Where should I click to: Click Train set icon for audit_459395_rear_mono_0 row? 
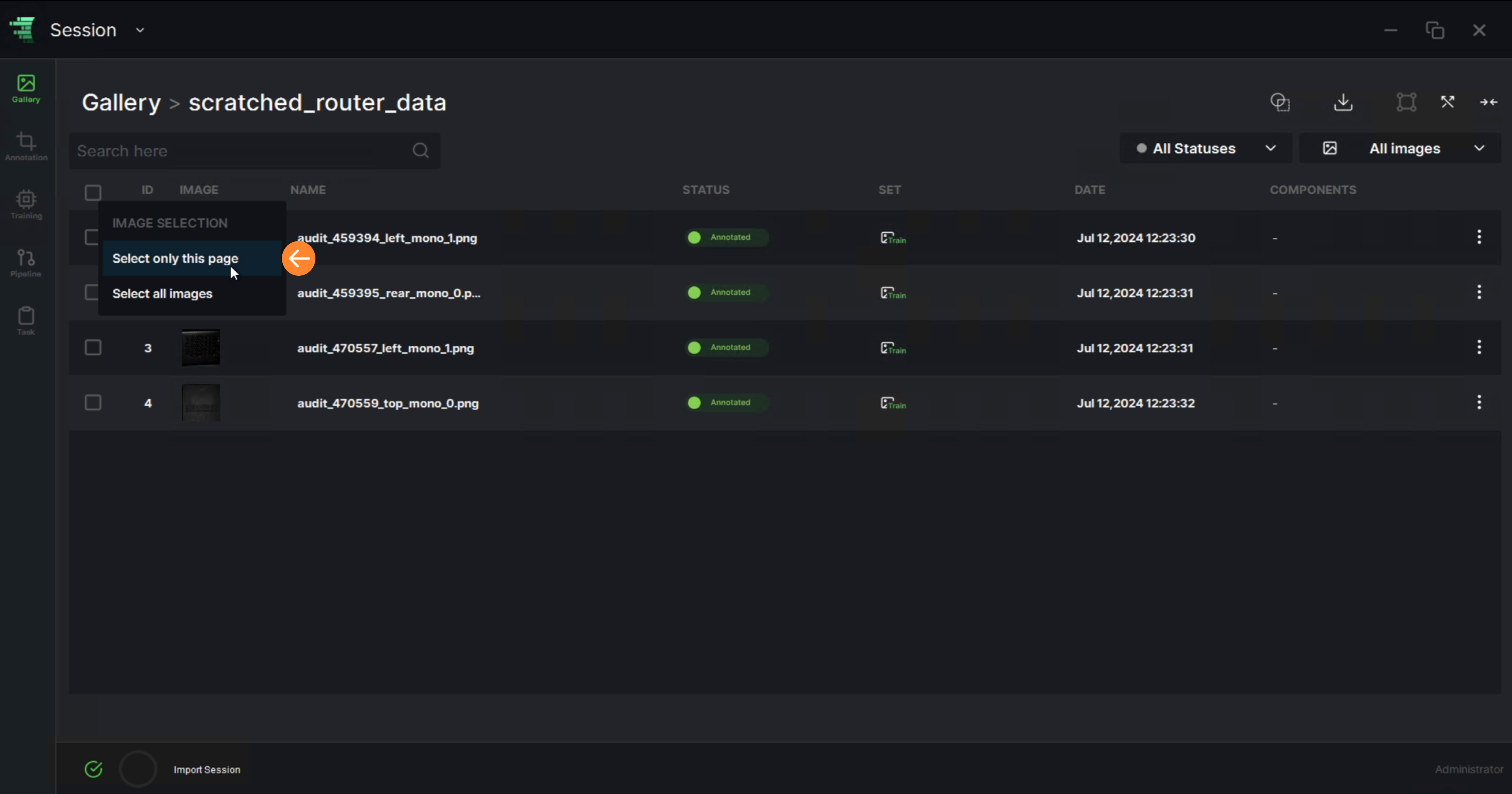pyautogui.click(x=893, y=293)
